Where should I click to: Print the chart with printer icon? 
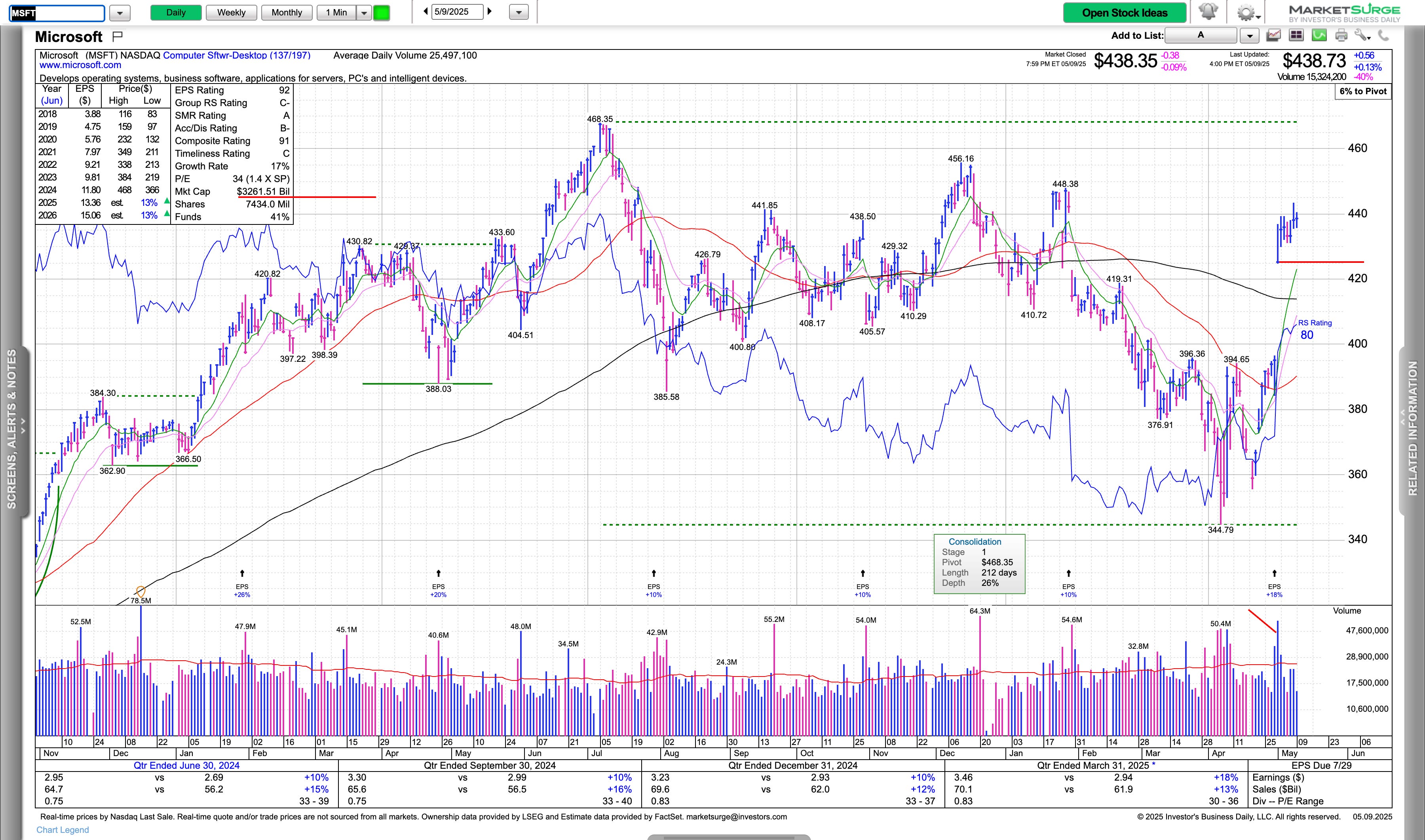[1341, 36]
